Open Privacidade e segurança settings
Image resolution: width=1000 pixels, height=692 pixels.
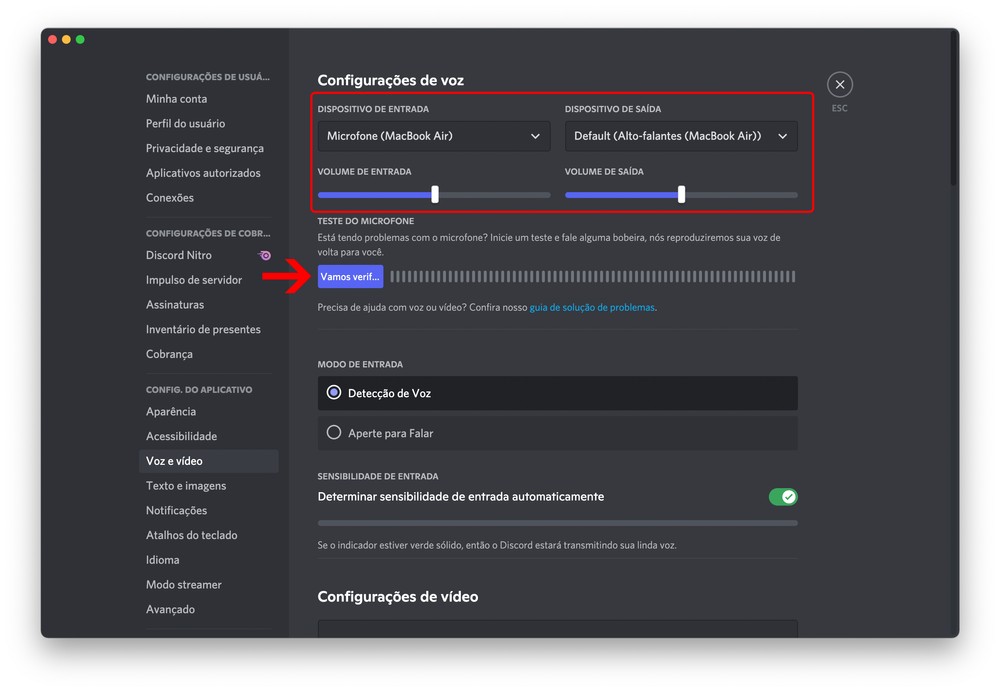(205, 148)
